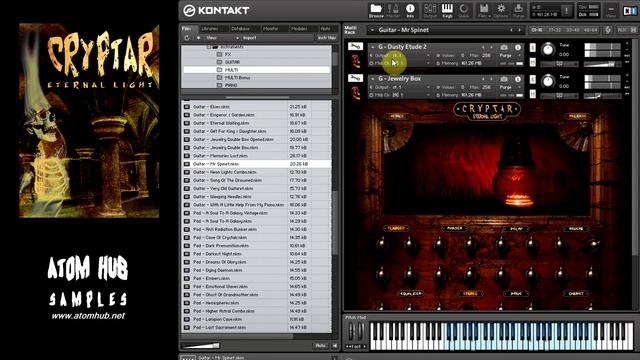Click the Kontakt logo
Screen dimensions: 640x360
click(x=216, y=11)
